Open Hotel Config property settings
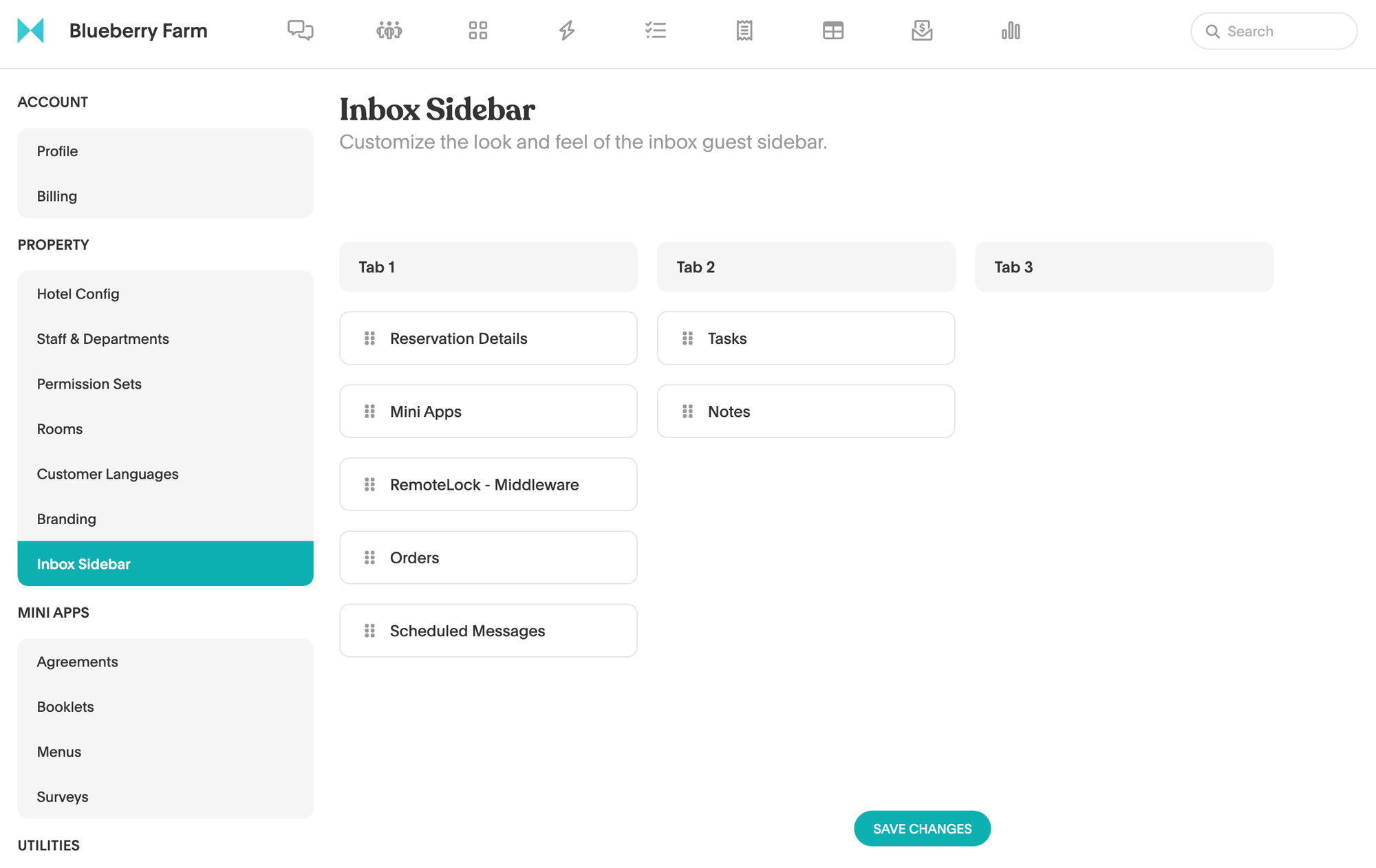 [x=77, y=294]
